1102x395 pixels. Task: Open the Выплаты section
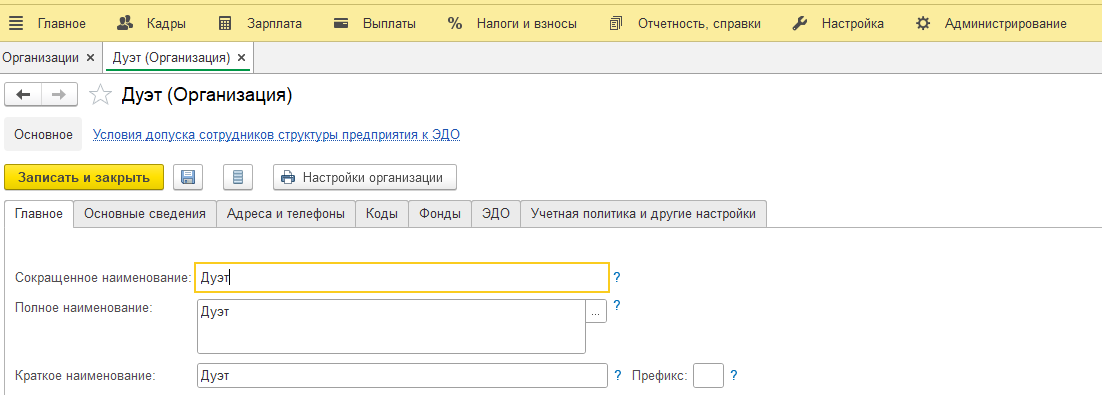coord(374,23)
